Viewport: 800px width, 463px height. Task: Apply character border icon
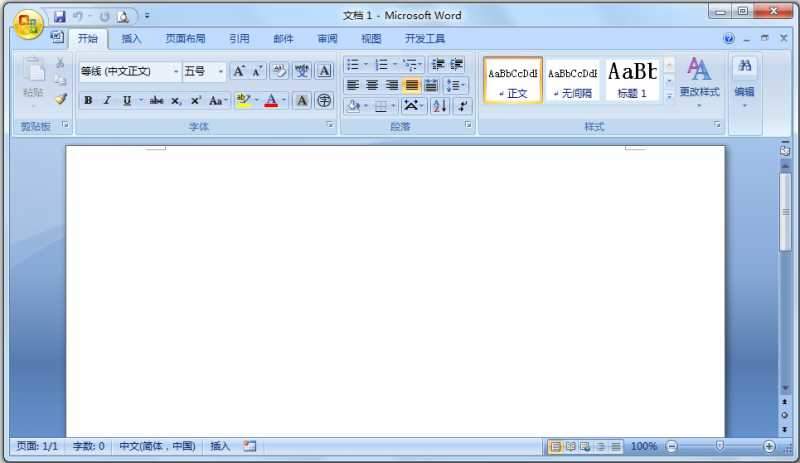point(324,71)
